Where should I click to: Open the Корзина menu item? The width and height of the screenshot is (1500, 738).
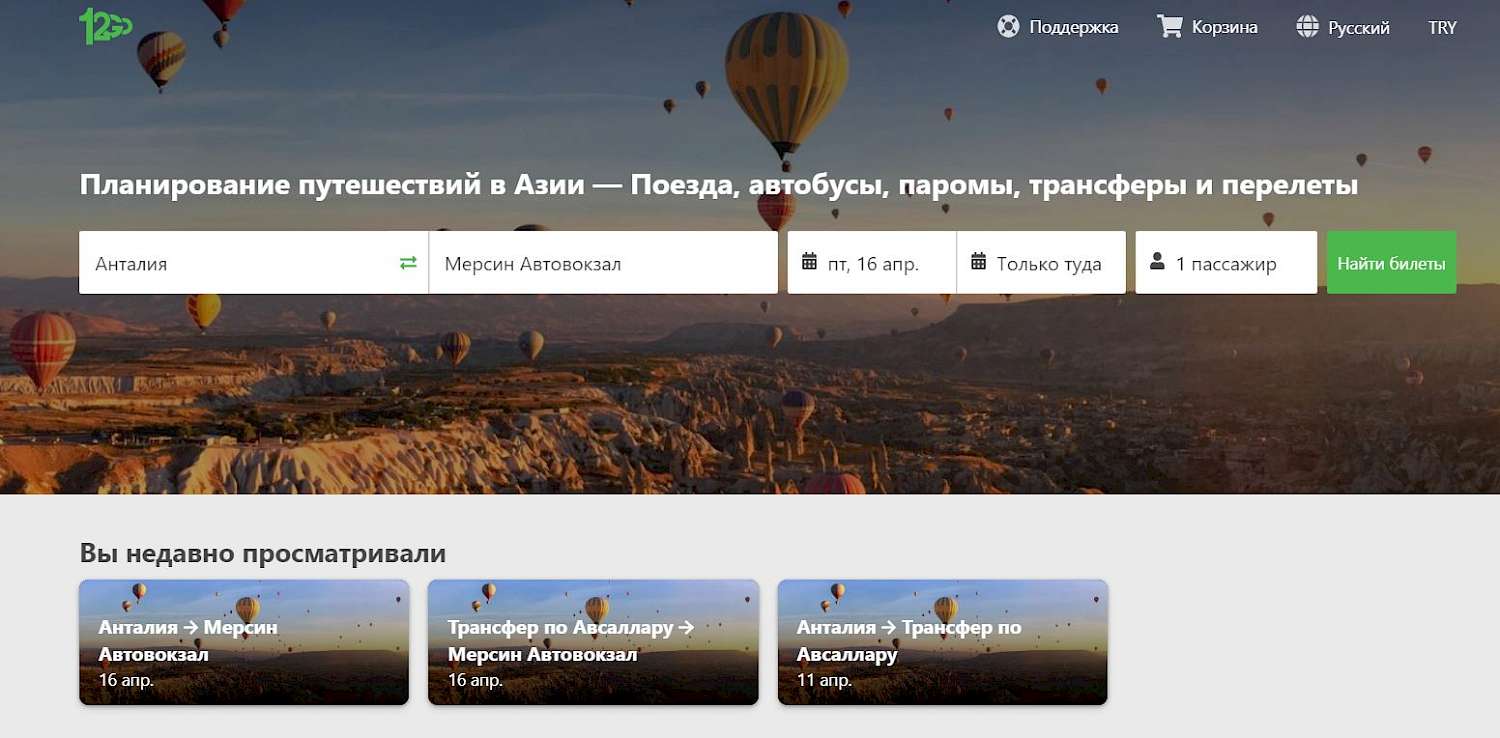click(x=1224, y=28)
